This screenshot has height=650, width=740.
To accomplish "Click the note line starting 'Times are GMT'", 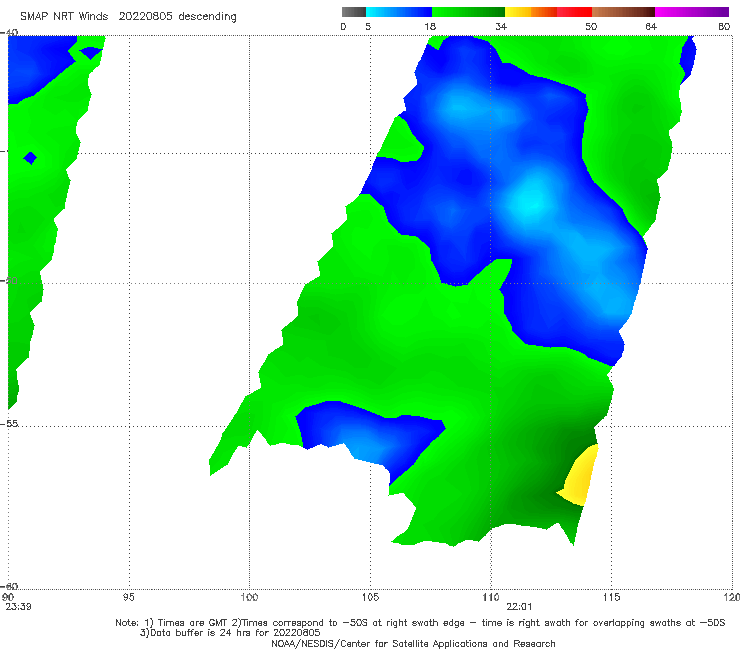I will [x=420, y=623].
